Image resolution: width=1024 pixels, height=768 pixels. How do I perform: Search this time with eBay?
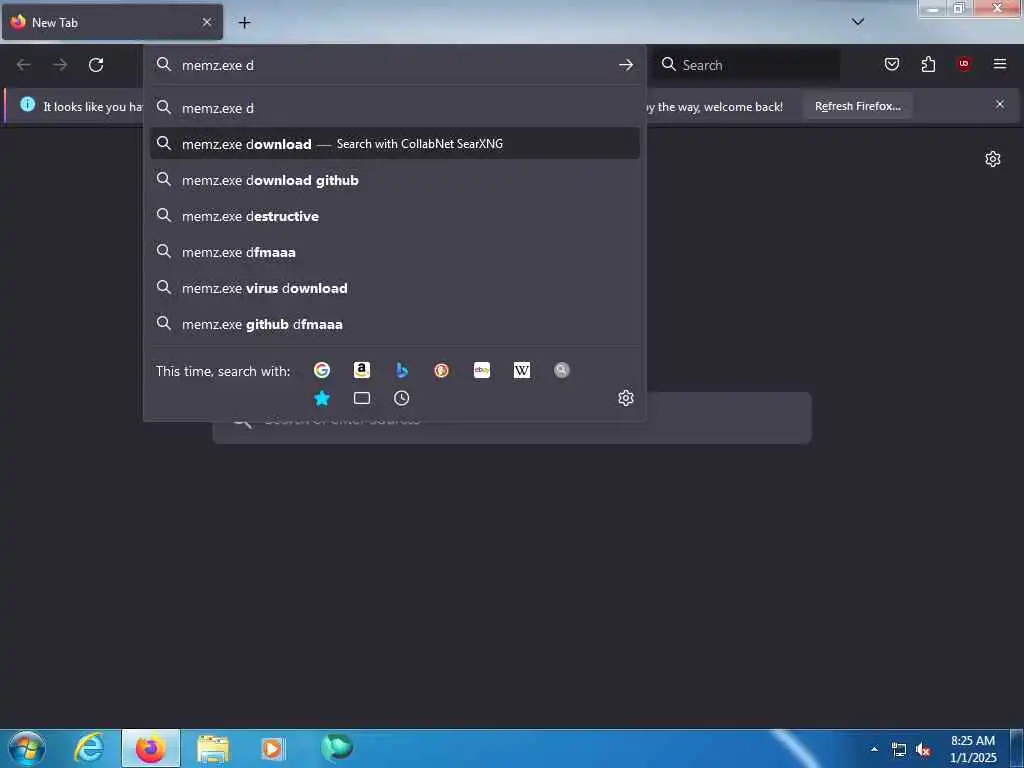coord(482,370)
